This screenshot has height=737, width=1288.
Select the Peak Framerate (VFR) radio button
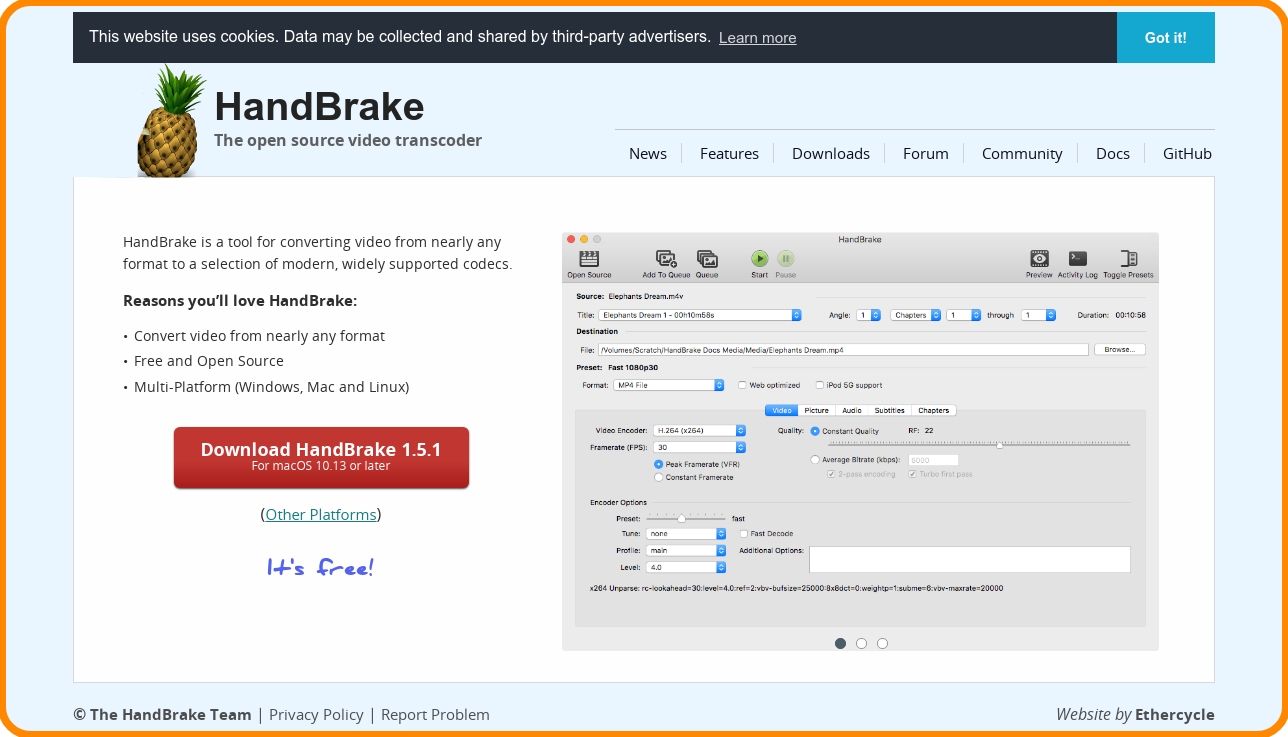pos(658,464)
